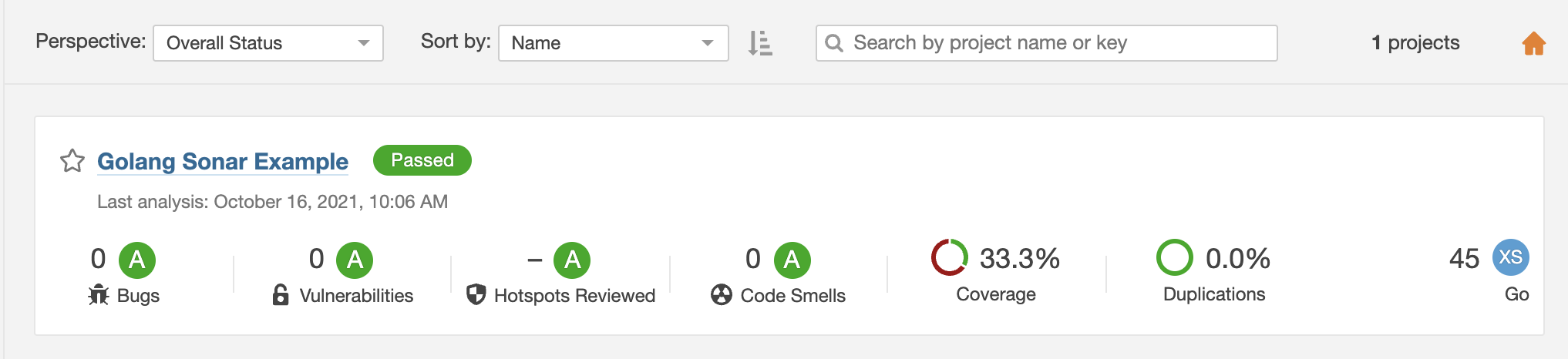Click the 0.0% duplications value
The image size is (1568, 359).
[x=1238, y=259]
